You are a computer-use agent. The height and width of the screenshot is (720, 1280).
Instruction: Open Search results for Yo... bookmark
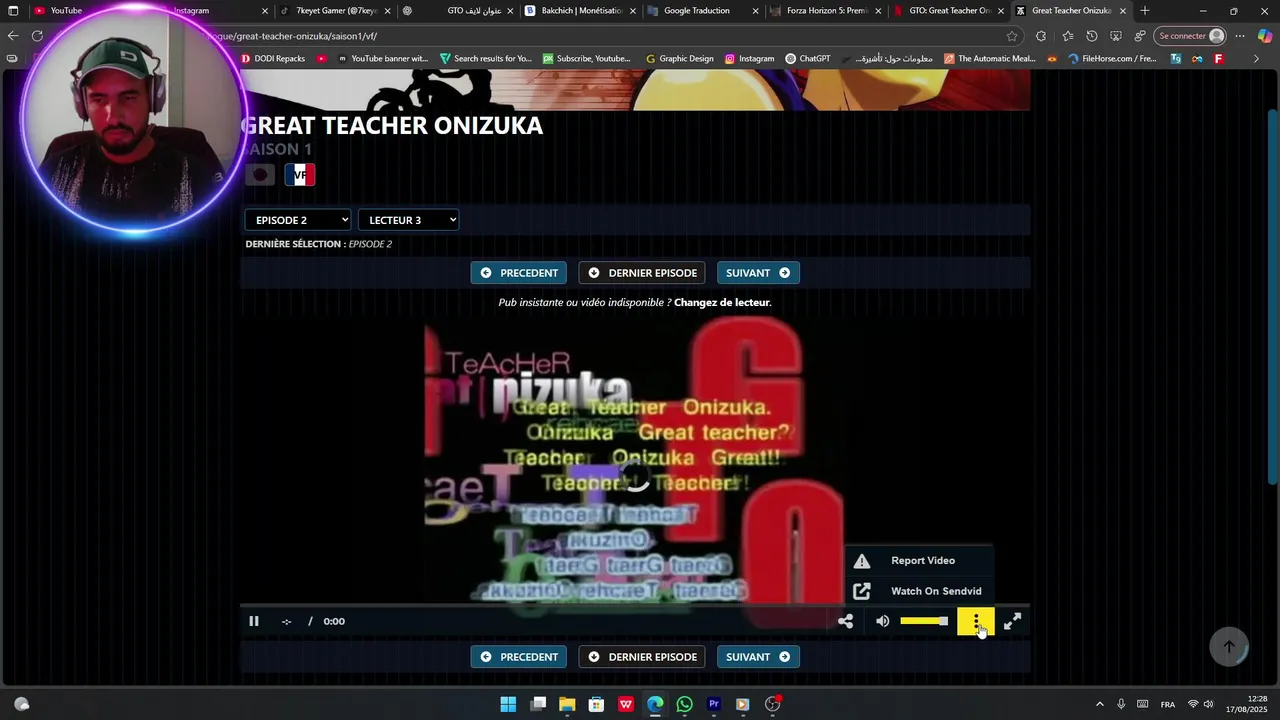pos(485,59)
